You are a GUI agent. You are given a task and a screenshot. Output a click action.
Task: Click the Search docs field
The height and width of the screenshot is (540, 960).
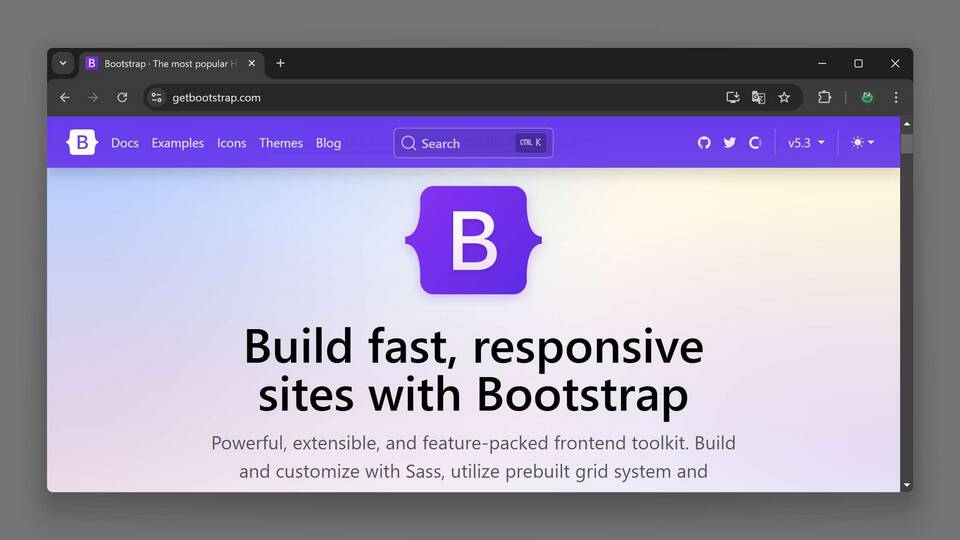473,143
